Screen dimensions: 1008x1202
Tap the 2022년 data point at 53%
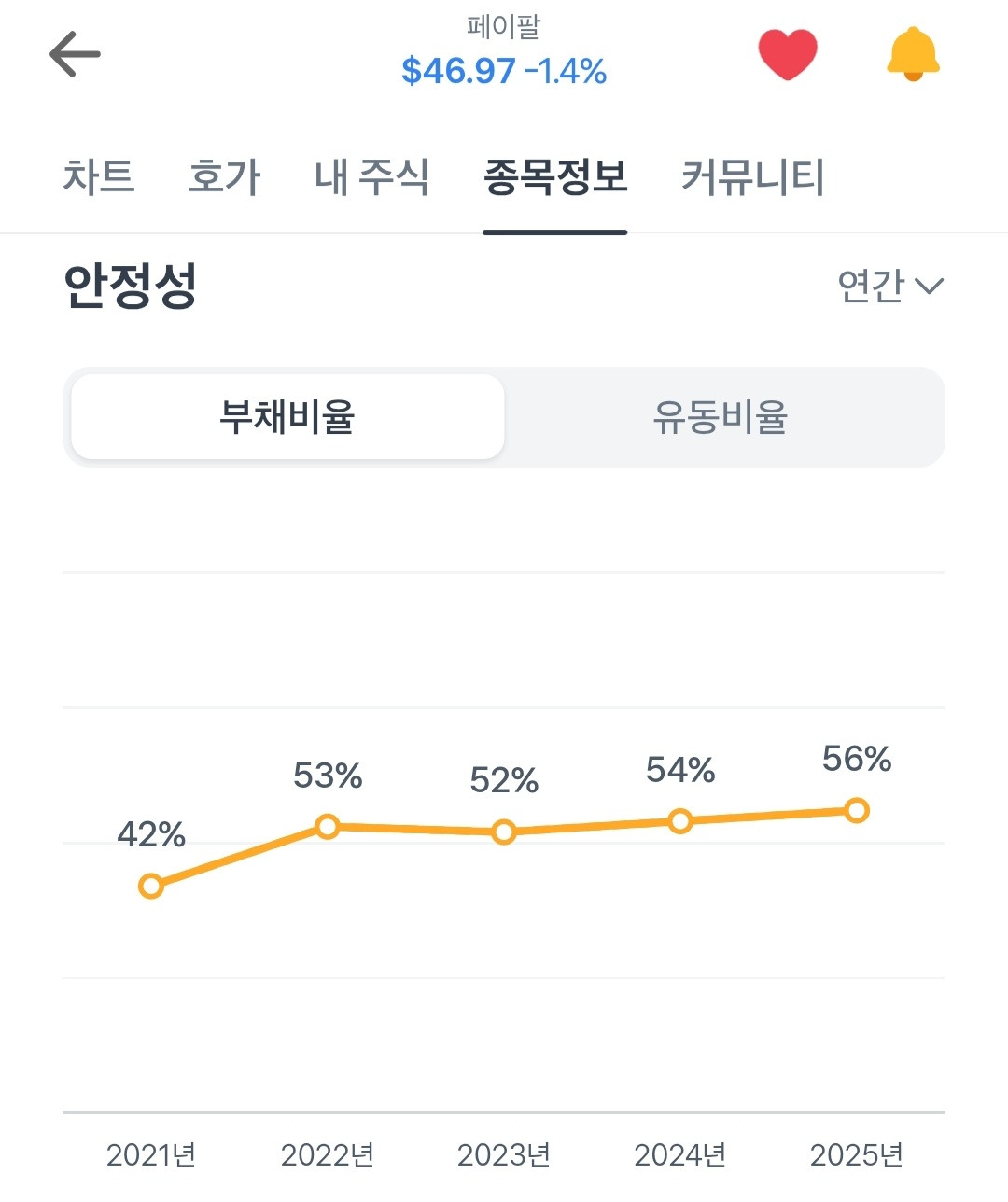pyautogui.click(x=328, y=826)
